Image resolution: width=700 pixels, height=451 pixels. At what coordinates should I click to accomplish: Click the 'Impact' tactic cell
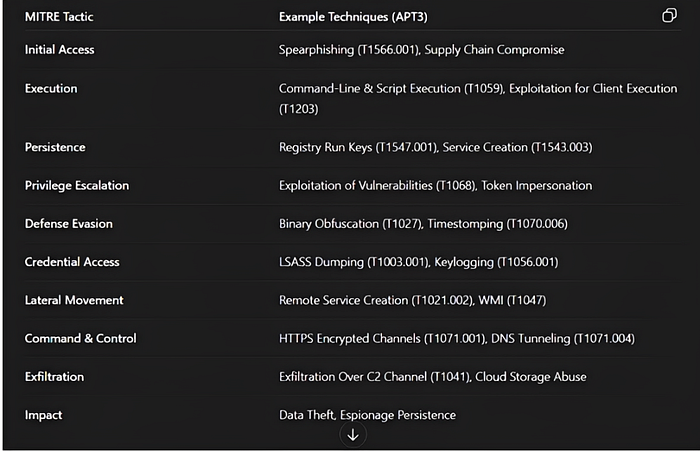pos(43,415)
